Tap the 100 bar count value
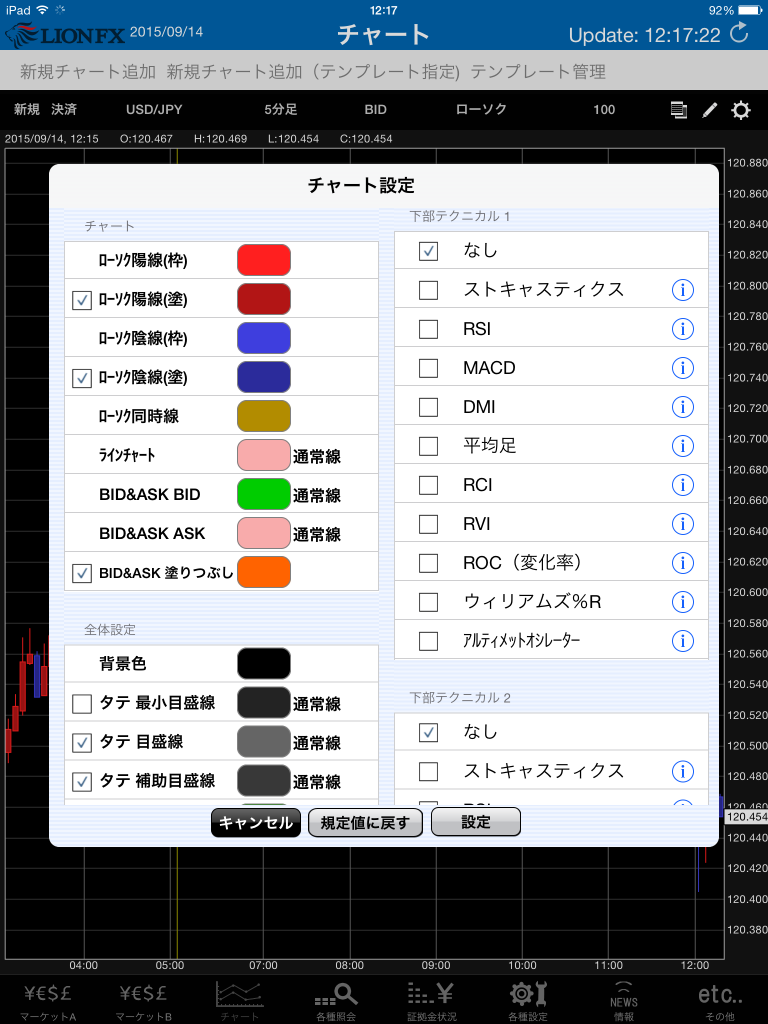768x1024 pixels. tap(604, 110)
